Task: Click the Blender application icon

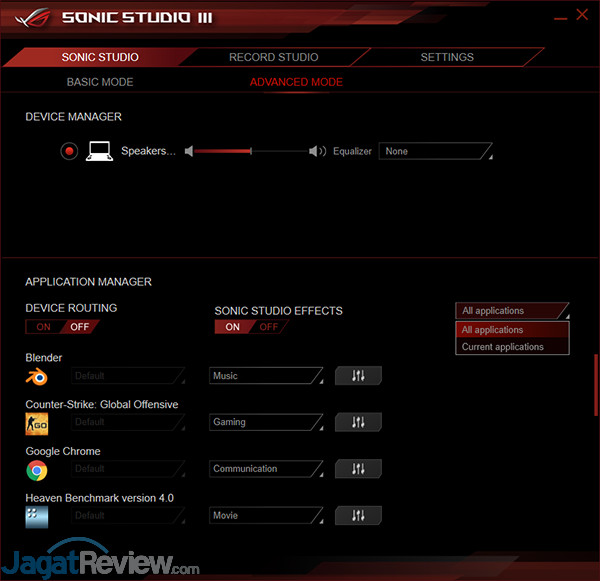Action: click(37, 377)
